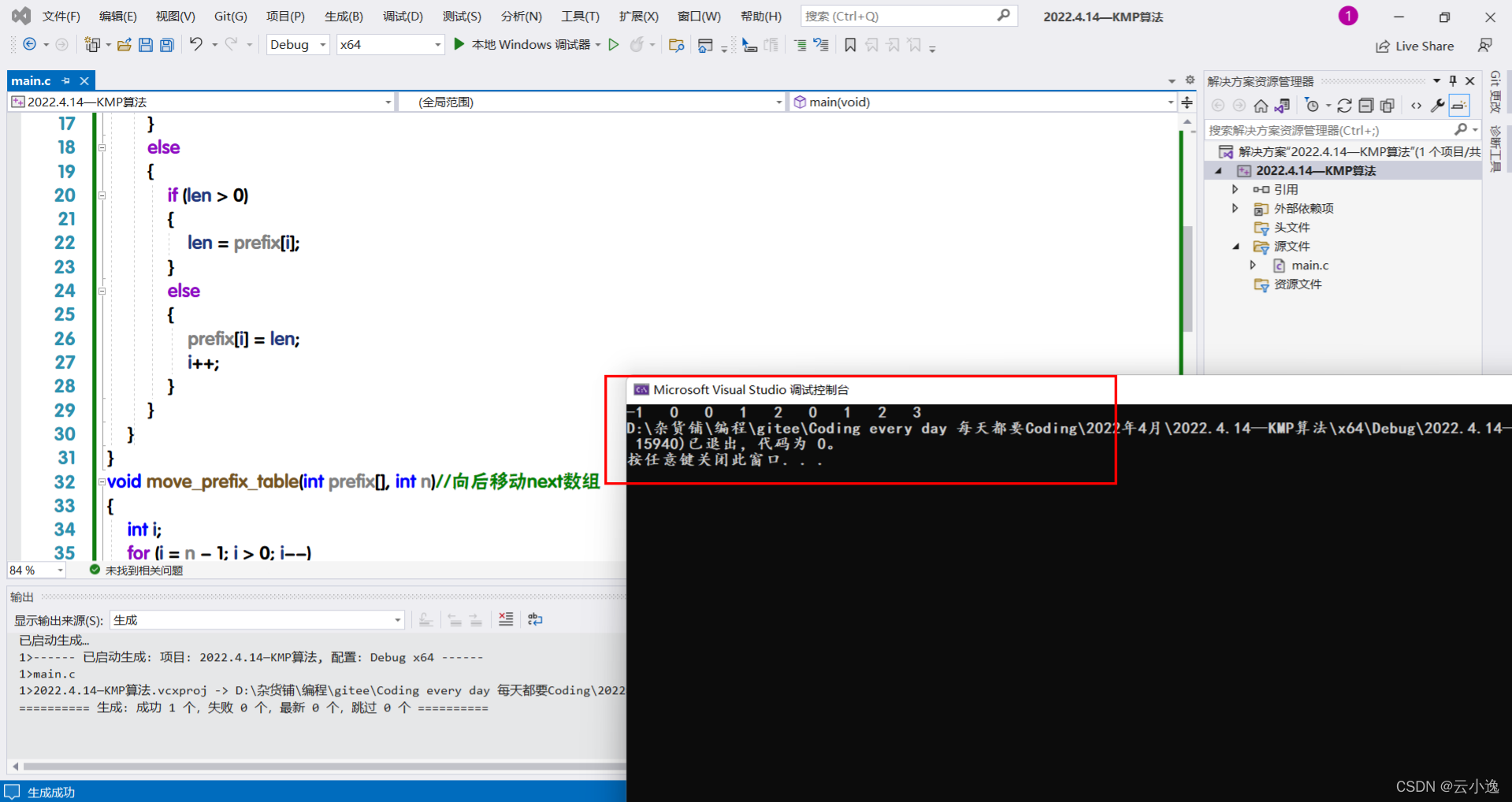The width and height of the screenshot is (1512, 802).
Task: Click the bookmark icon in toolbar
Action: click(850, 45)
